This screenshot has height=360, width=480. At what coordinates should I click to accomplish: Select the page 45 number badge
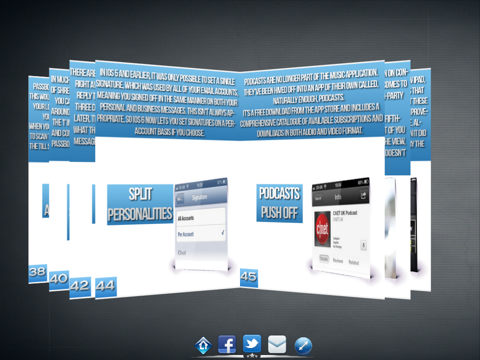pyautogui.click(x=249, y=277)
